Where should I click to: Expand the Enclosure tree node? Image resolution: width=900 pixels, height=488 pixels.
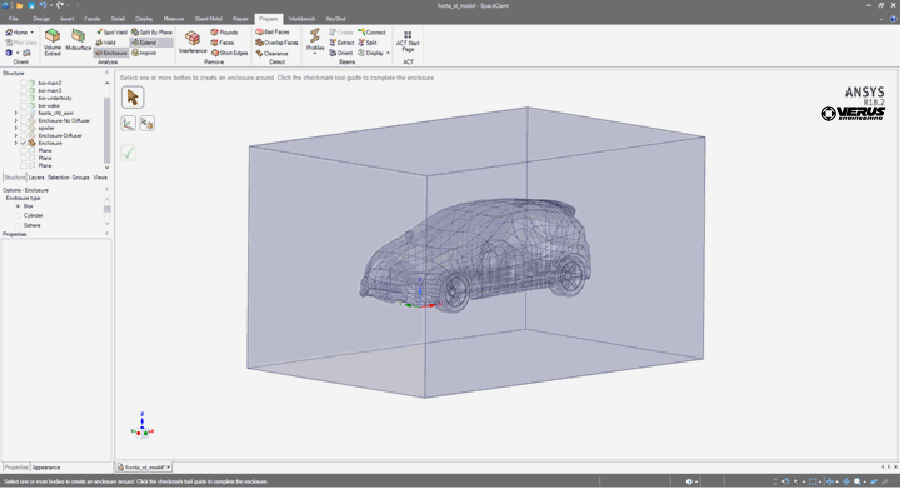pyautogui.click(x=16, y=143)
